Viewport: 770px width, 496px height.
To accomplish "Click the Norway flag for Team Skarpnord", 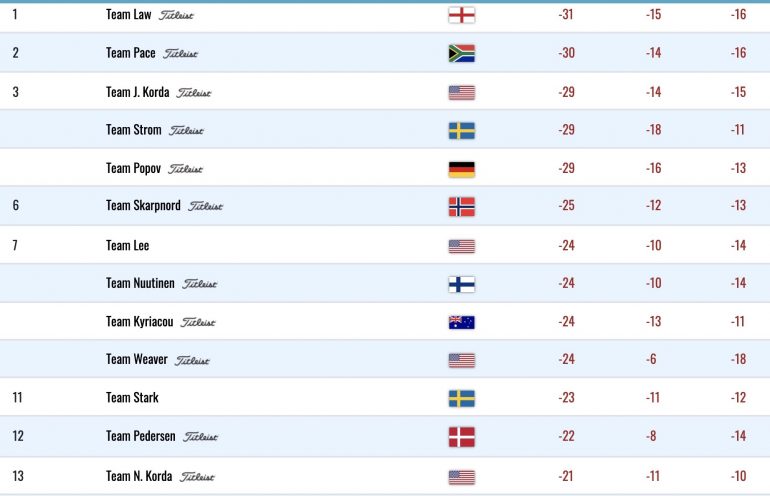I will point(462,207).
